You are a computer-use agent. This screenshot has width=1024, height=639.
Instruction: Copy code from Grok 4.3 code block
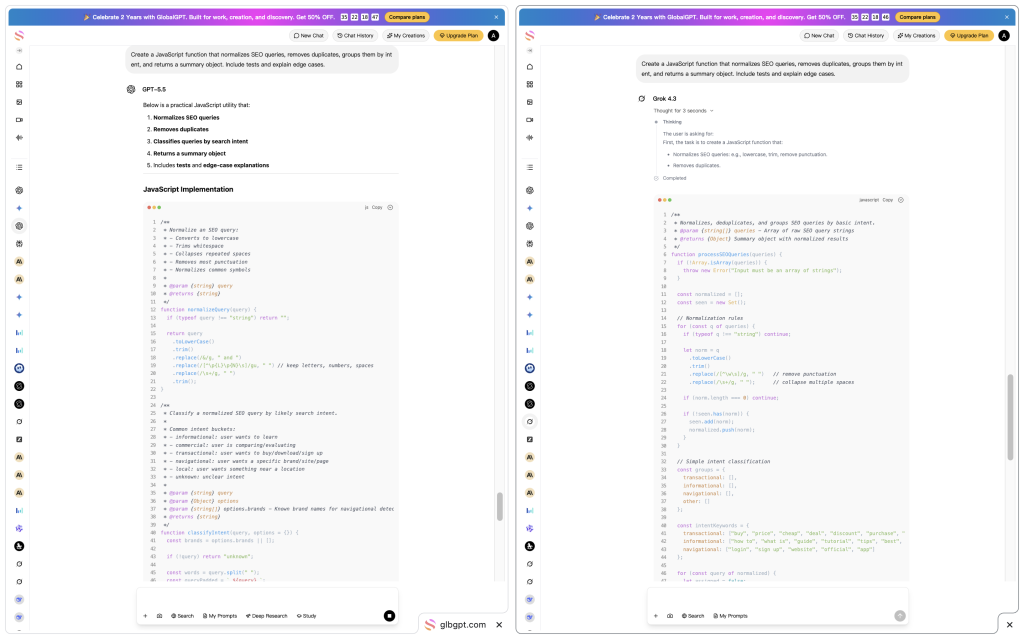coord(888,200)
